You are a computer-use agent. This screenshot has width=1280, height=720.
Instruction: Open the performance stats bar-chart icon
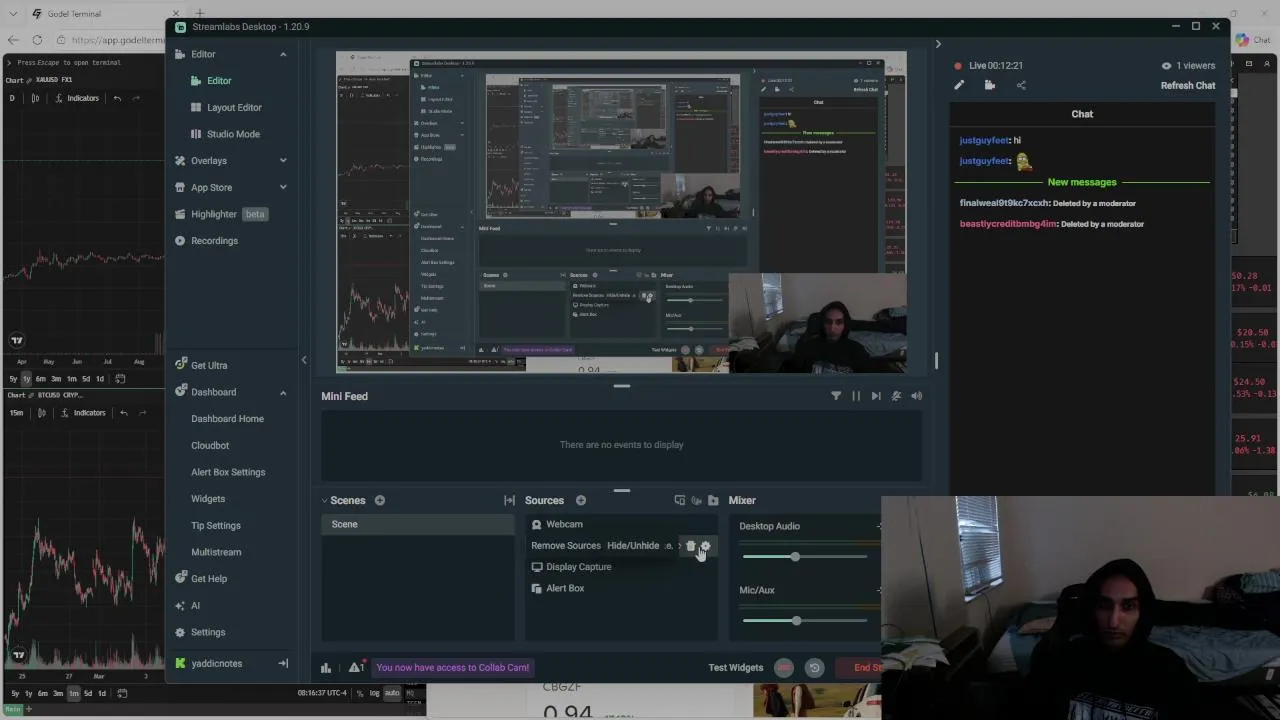pos(326,668)
